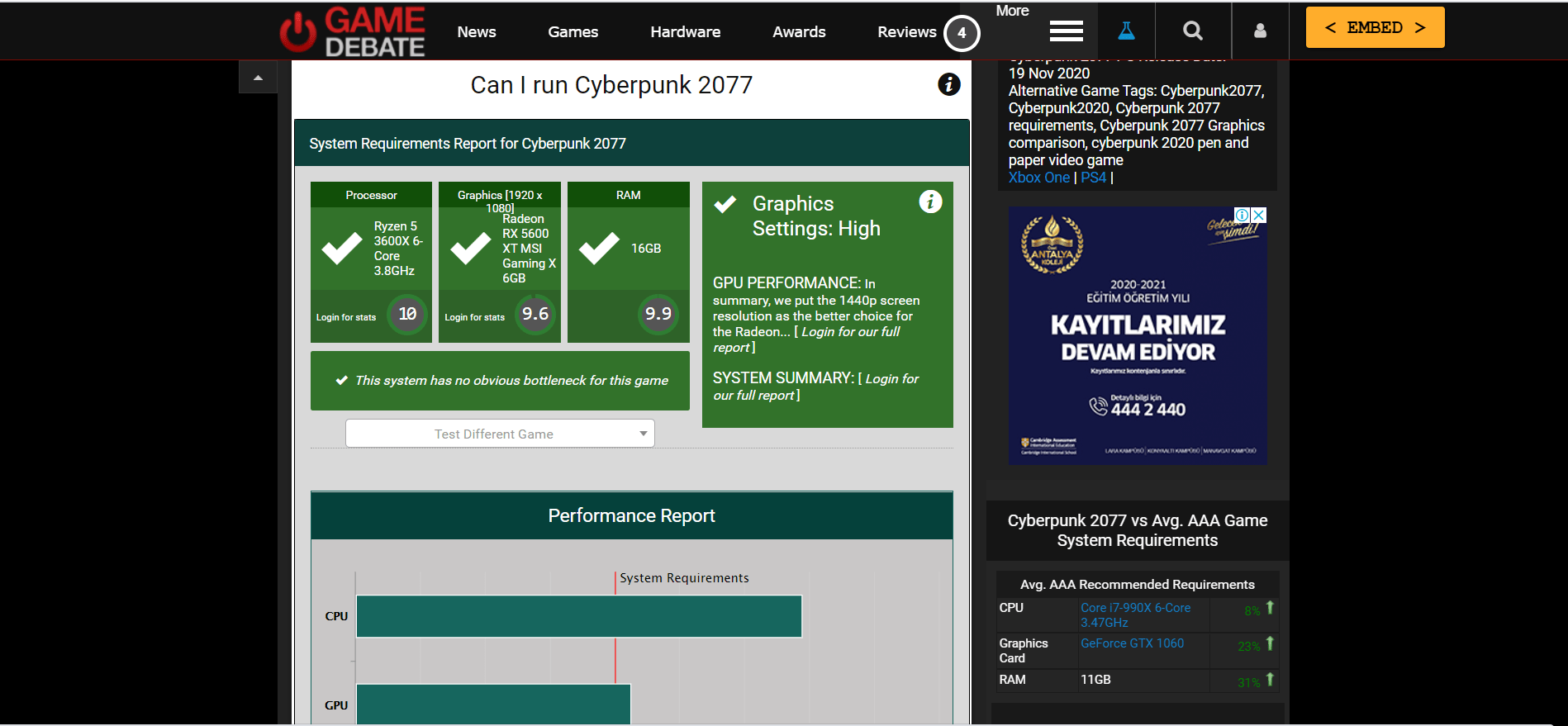Click the Performance Report heading

click(x=631, y=516)
